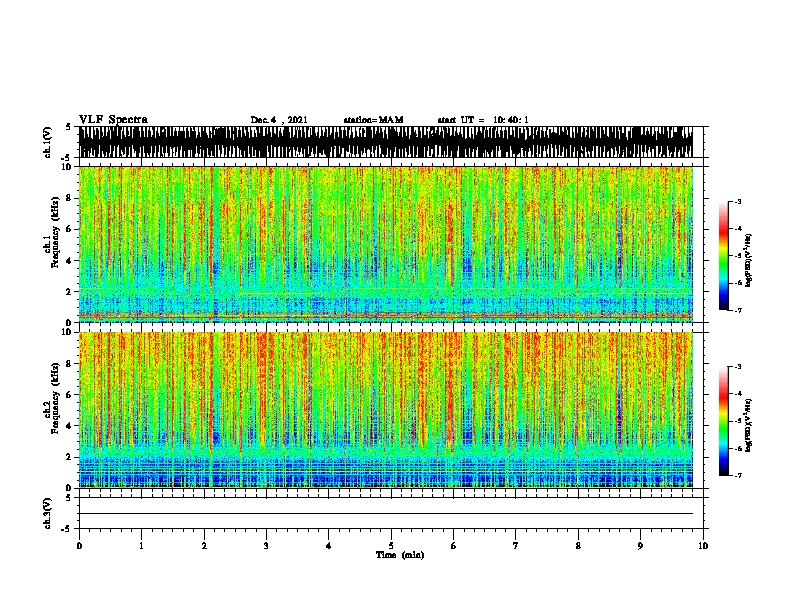Click time axis tick label "7"
The image size is (792, 612).
coord(516,546)
